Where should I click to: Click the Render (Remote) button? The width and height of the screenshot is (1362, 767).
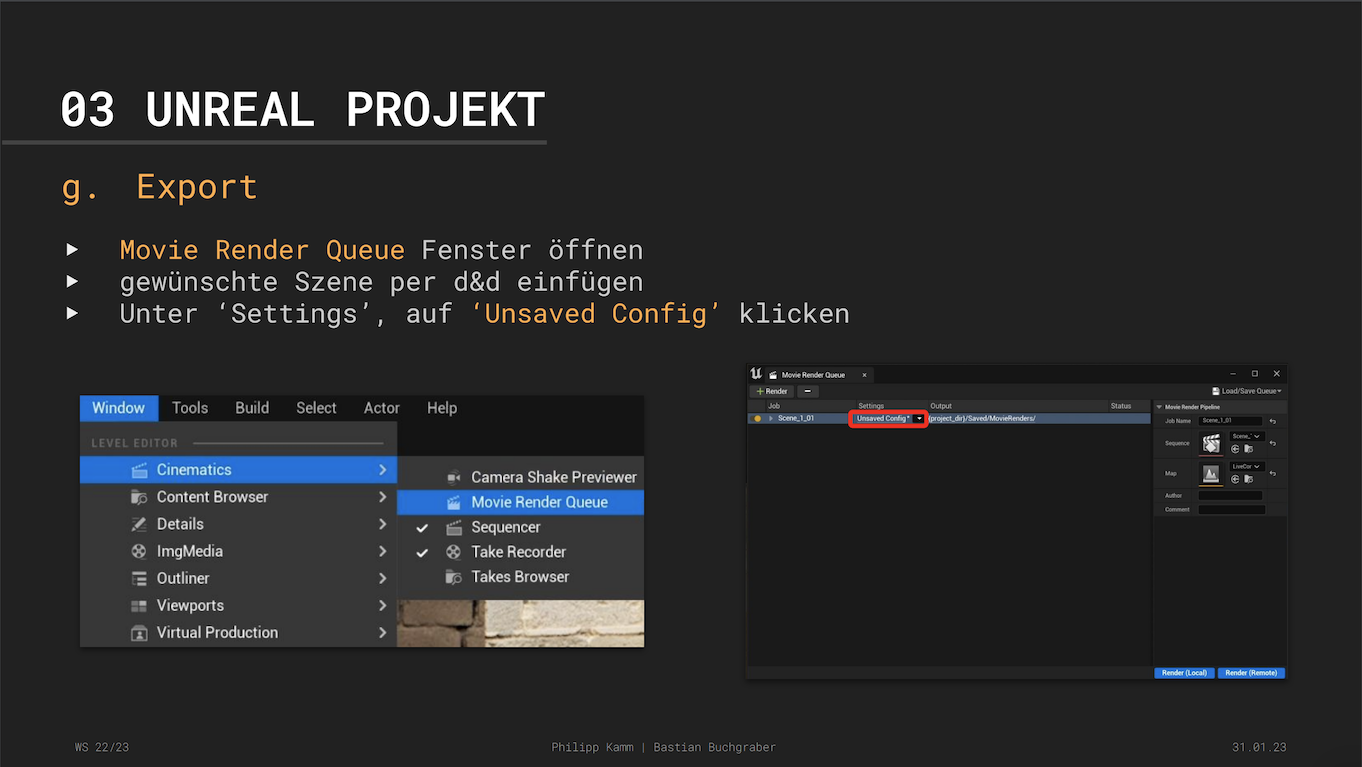pos(1251,673)
